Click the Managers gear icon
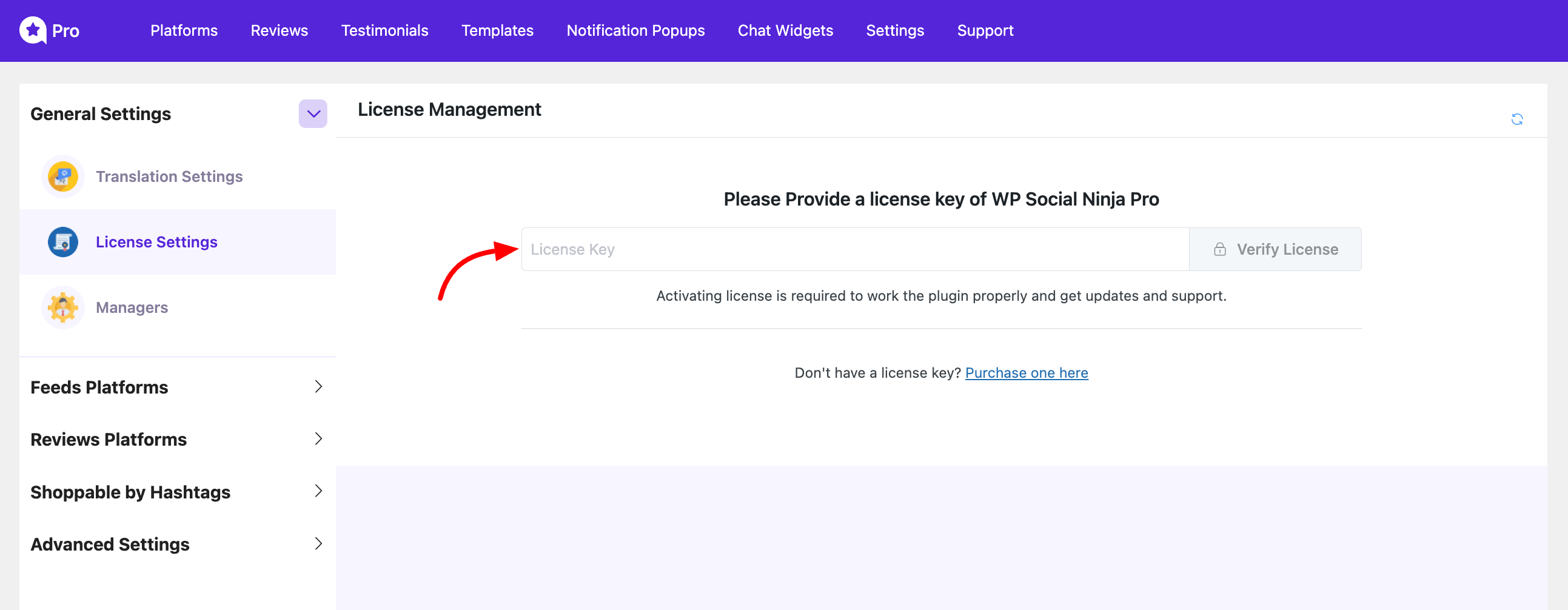This screenshot has width=1568, height=610. (62, 307)
